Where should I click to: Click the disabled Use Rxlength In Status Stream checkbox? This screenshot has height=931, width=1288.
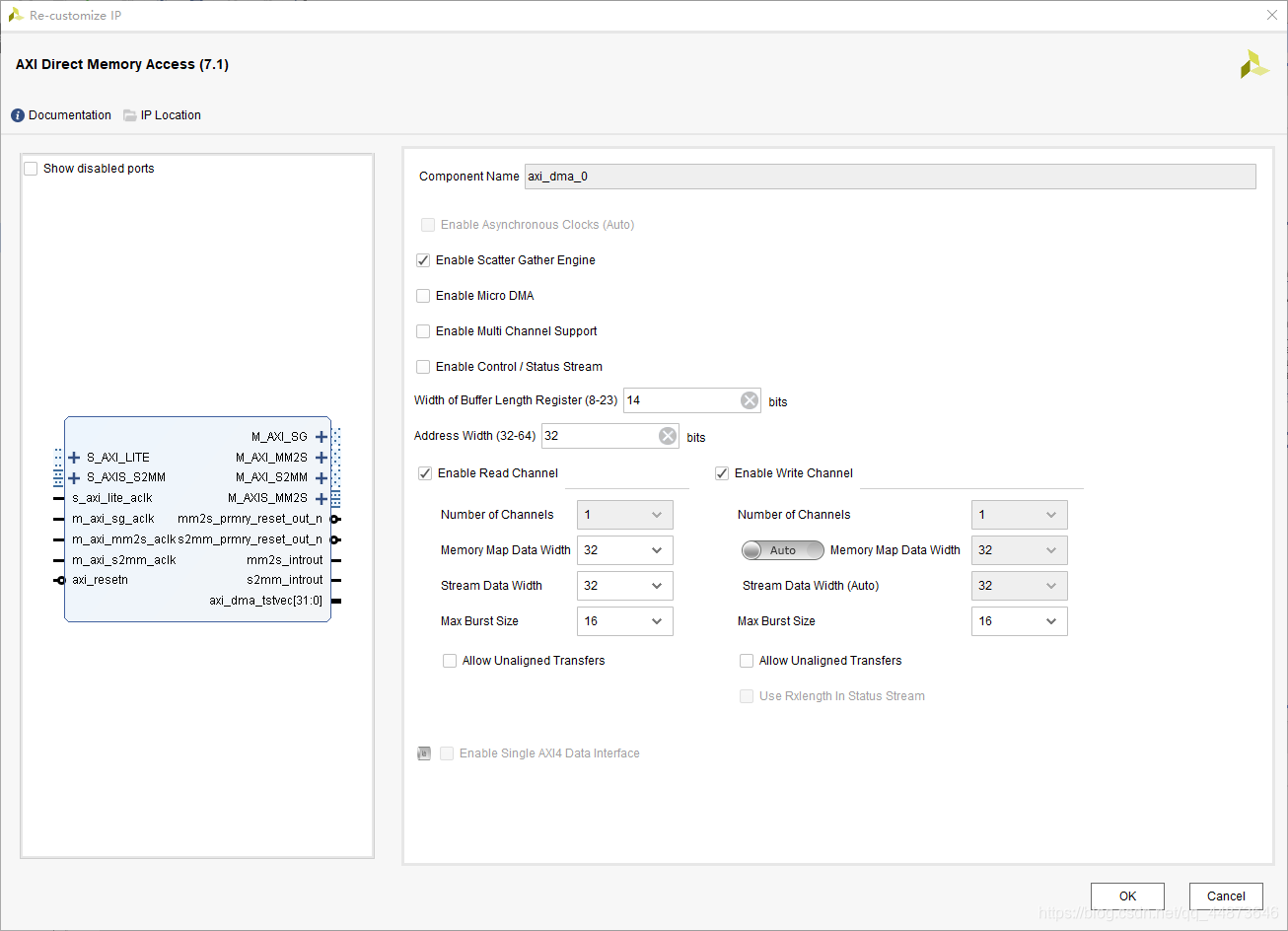pos(747,696)
